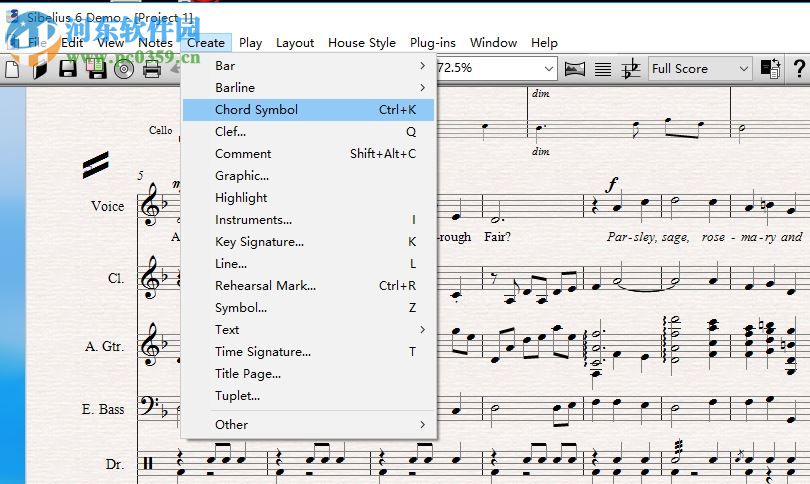Switch between full score and part icon

click(x=770, y=69)
